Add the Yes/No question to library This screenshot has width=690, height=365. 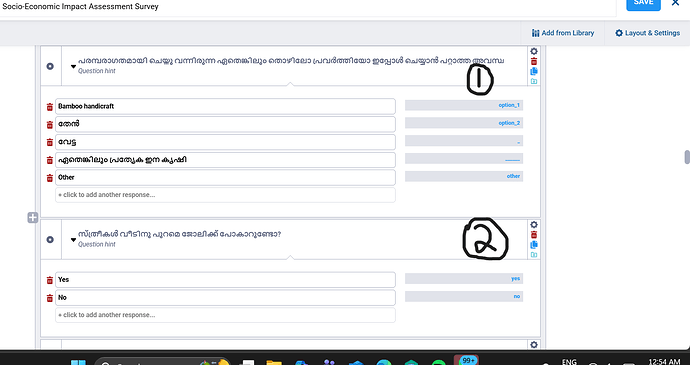(534, 255)
